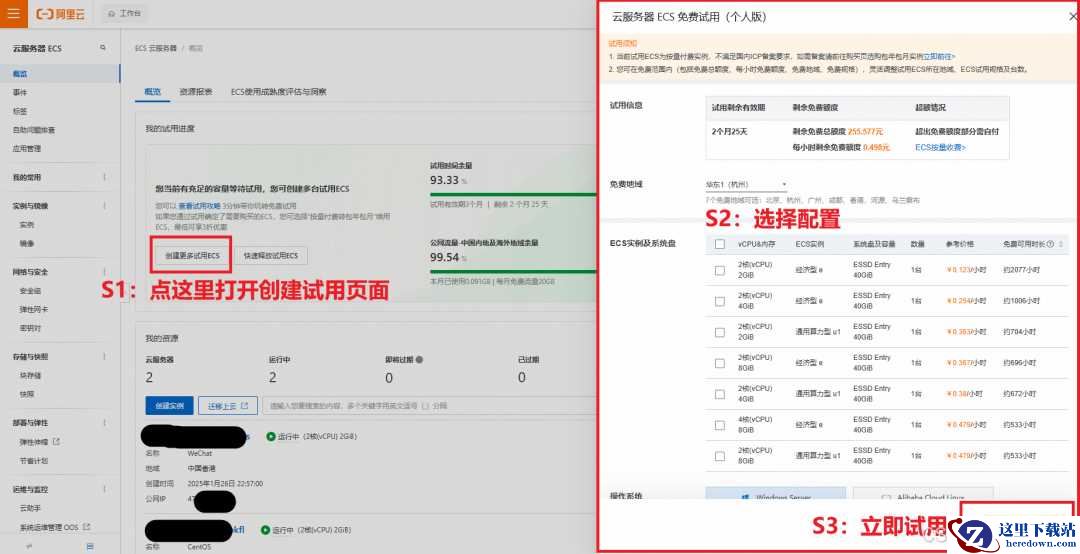Image resolution: width=1080 pixels, height=554 pixels.
Task: Click the 迁移上云 button
Action: 228,406
